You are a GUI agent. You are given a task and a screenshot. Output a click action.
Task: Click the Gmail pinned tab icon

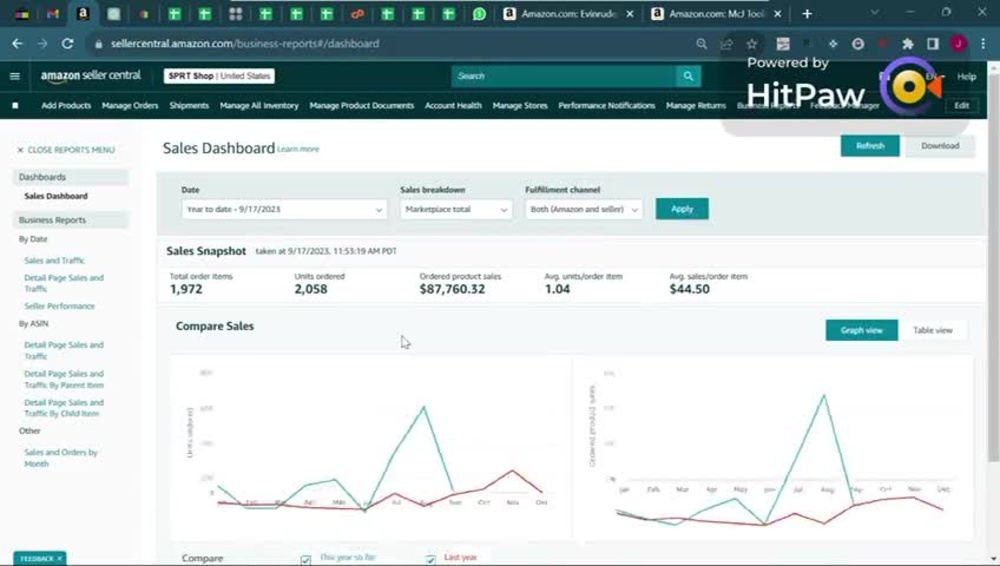pos(53,13)
